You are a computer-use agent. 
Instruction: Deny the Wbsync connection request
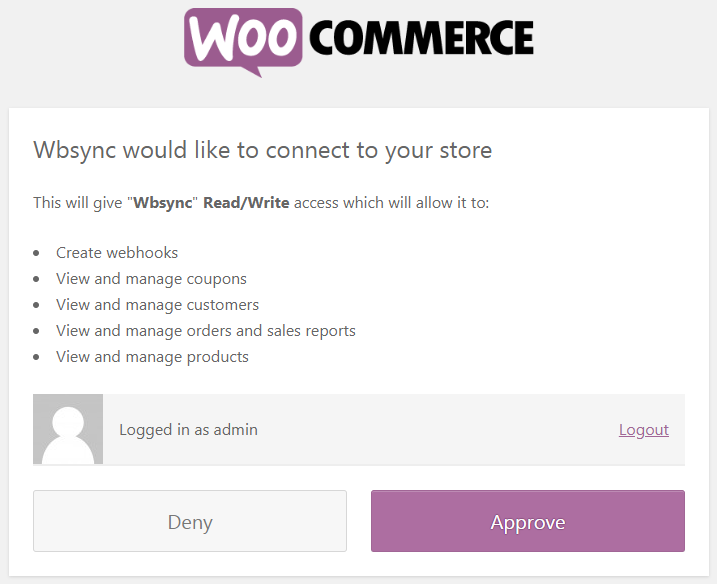click(190, 521)
